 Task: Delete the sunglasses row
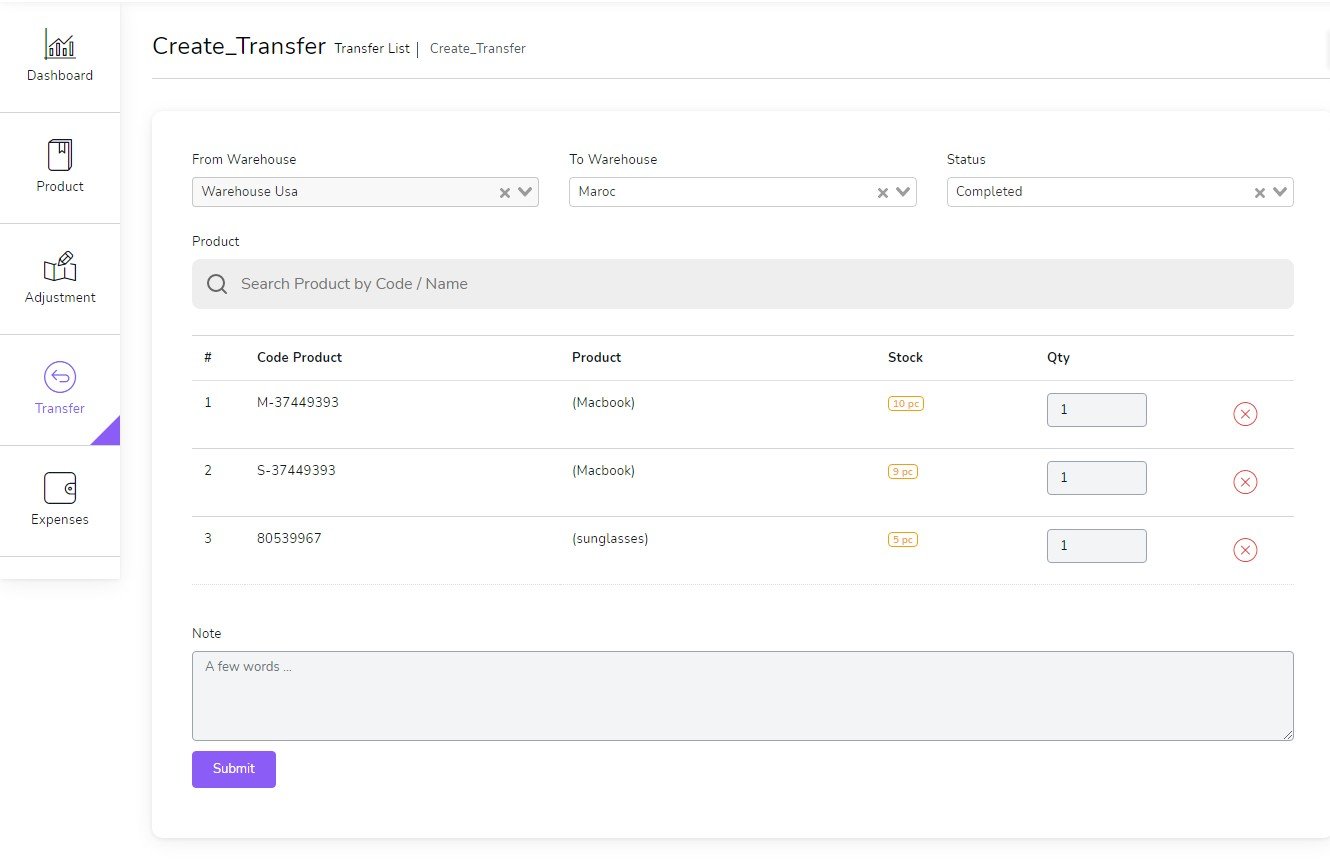[x=1245, y=550]
